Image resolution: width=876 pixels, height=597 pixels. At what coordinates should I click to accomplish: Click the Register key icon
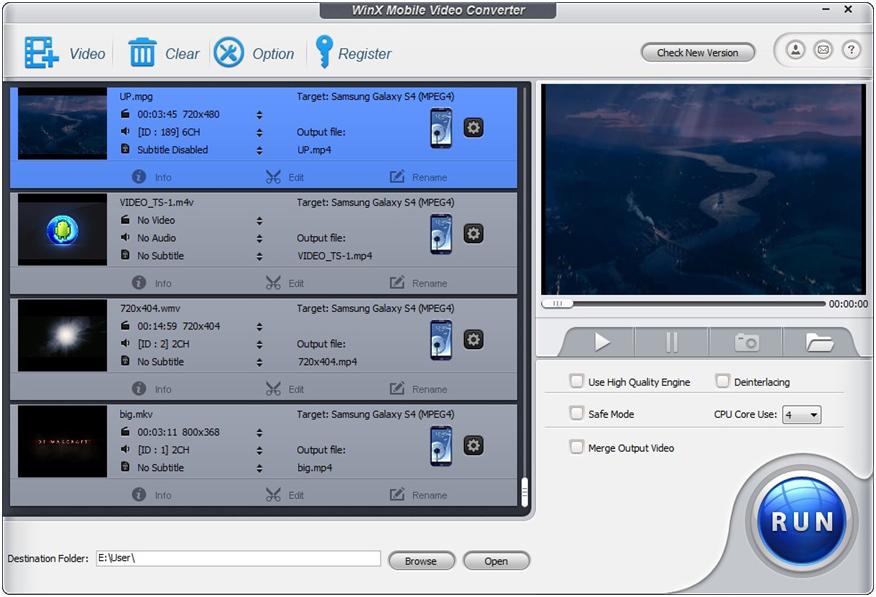click(x=324, y=52)
